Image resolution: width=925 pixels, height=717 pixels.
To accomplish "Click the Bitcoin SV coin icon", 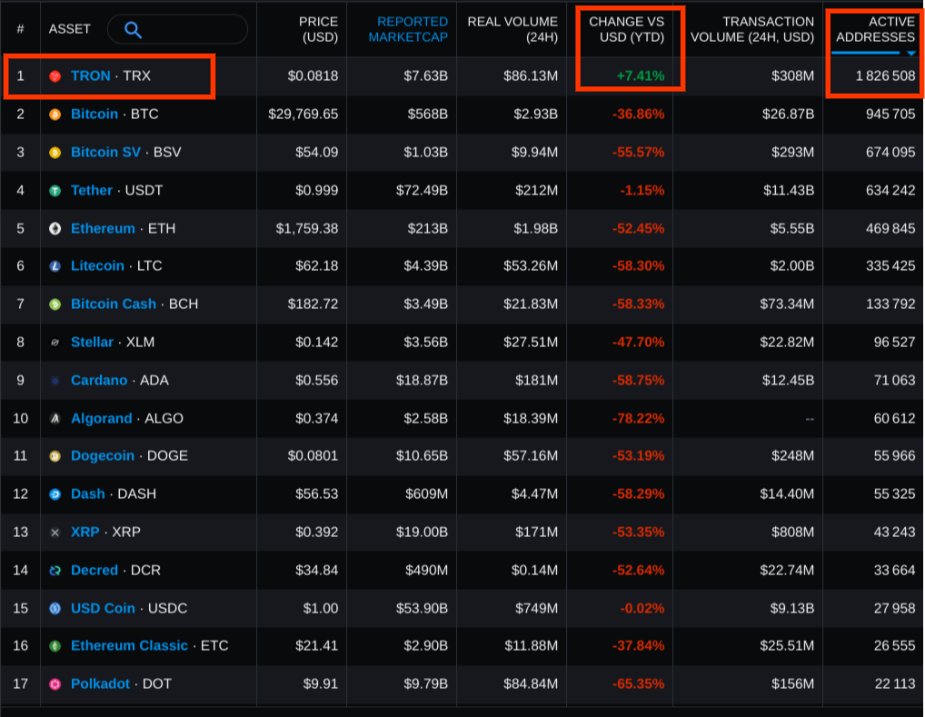I will tap(55, 153).
